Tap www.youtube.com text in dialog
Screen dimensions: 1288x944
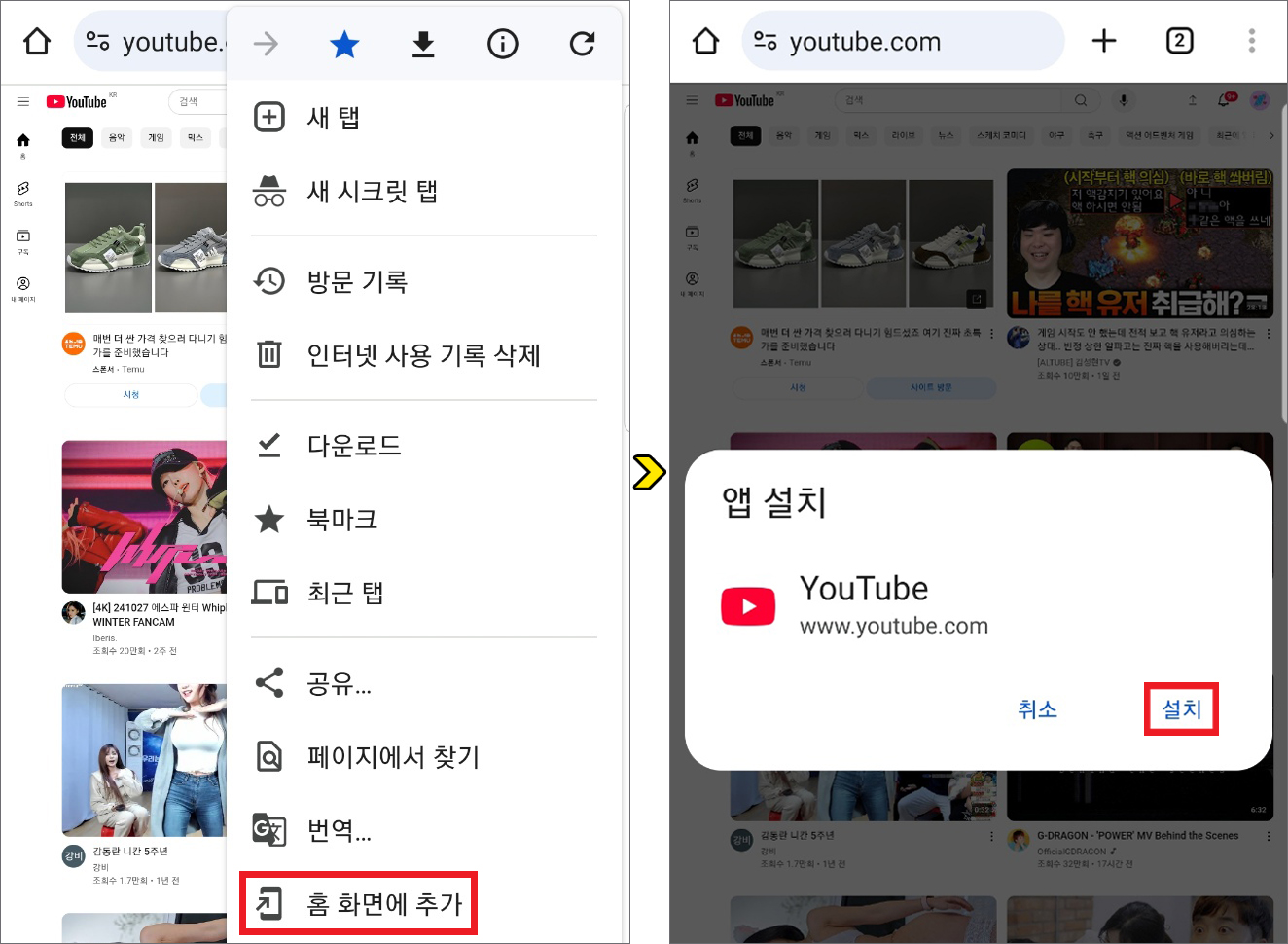pos(894,626)
